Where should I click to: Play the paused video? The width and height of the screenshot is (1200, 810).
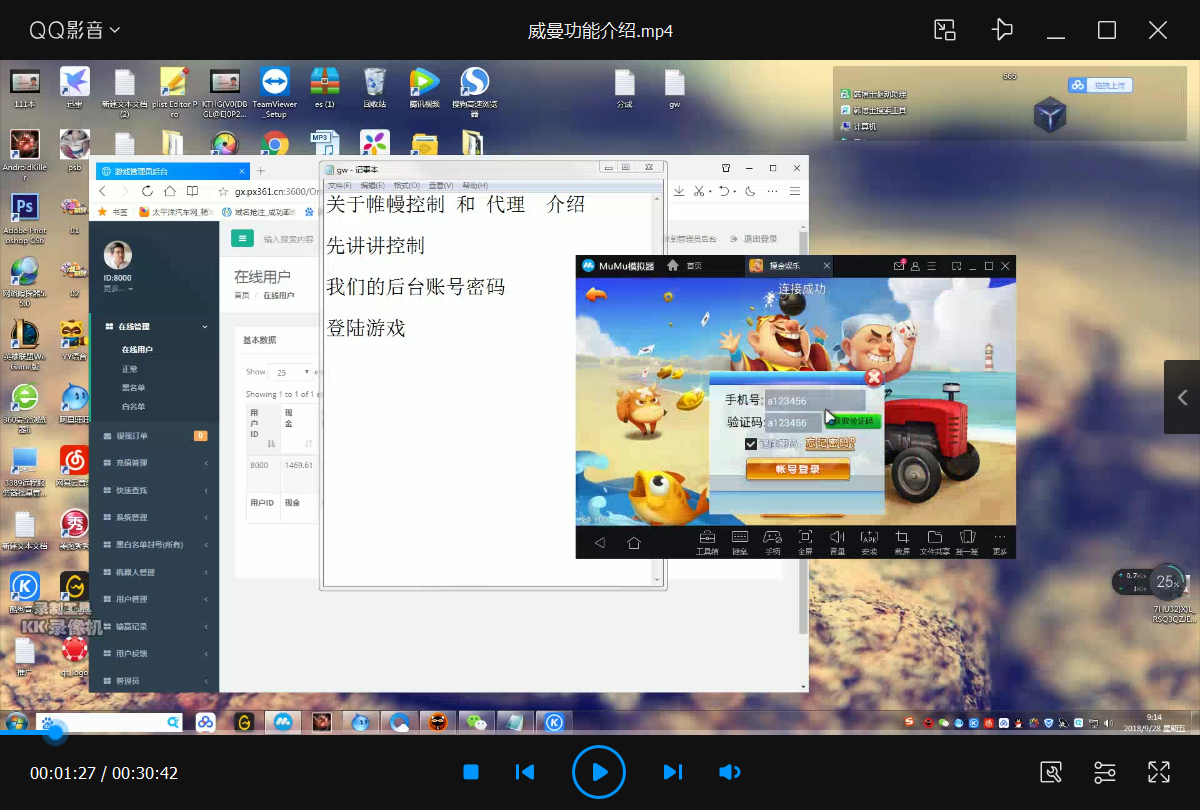pyautogui.click(x=599, y=772)
